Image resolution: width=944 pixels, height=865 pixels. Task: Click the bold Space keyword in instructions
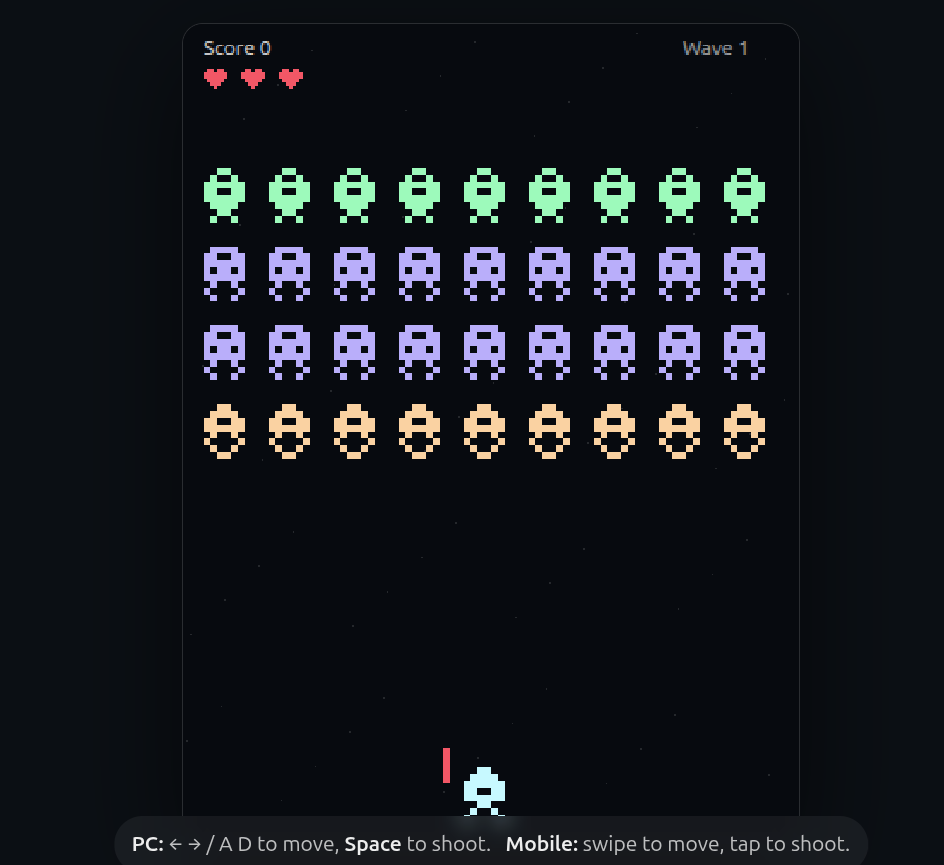click(373, 844)
